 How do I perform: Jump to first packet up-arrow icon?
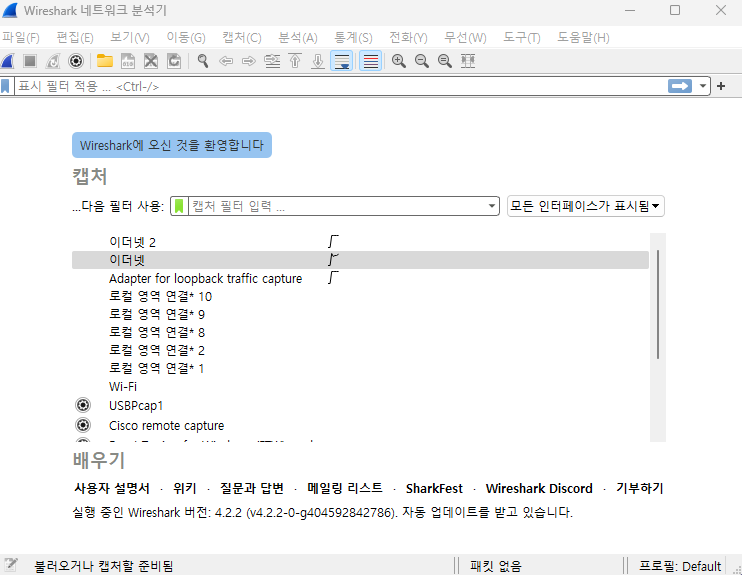pos(295,61)
